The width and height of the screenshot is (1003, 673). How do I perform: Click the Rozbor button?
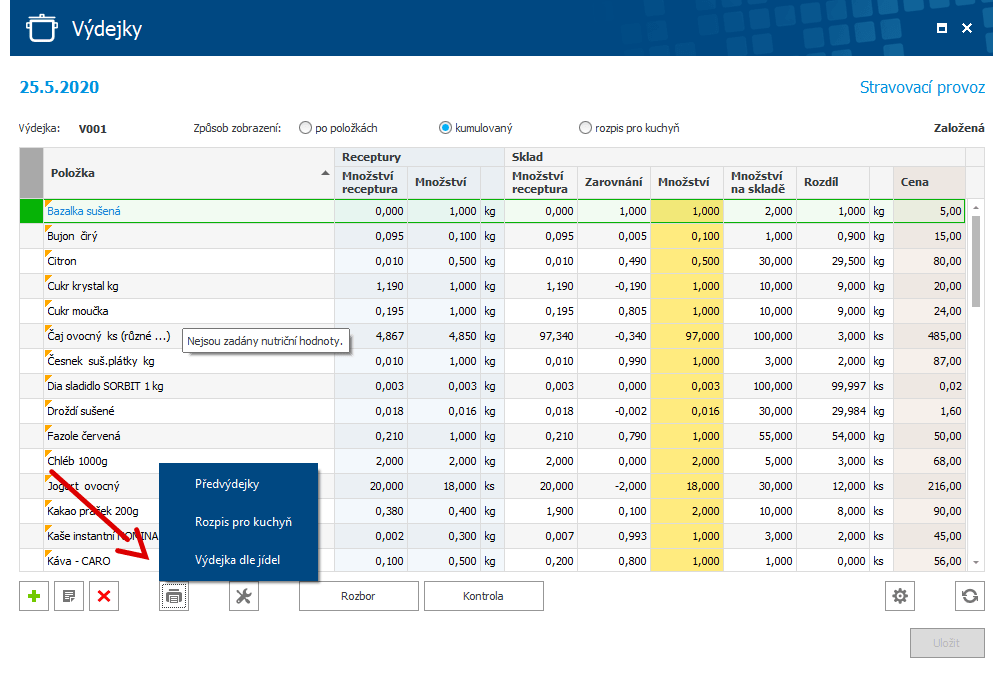tap(358, 596)
